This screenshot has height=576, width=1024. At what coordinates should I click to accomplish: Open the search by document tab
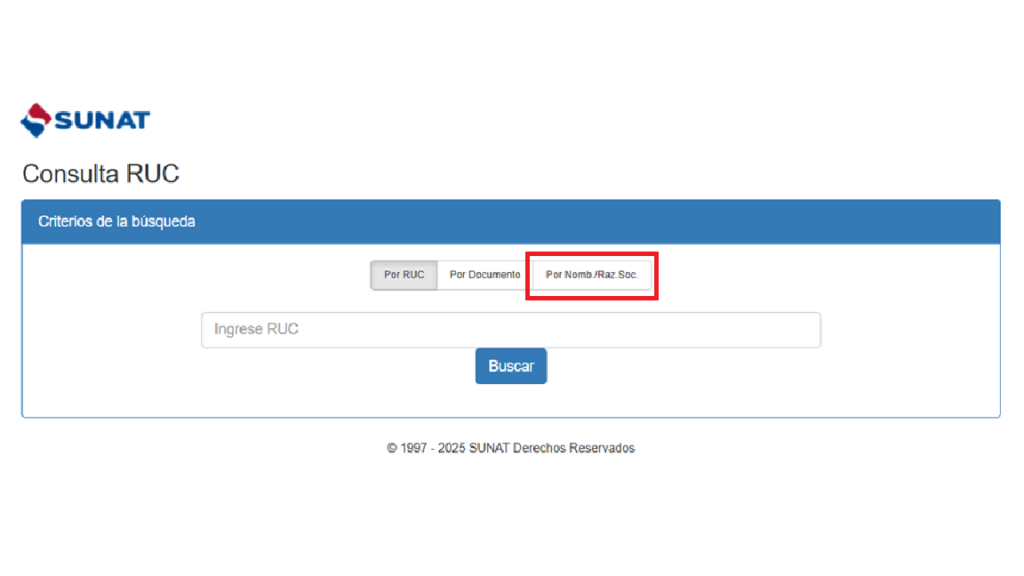(x=484, y=275)
